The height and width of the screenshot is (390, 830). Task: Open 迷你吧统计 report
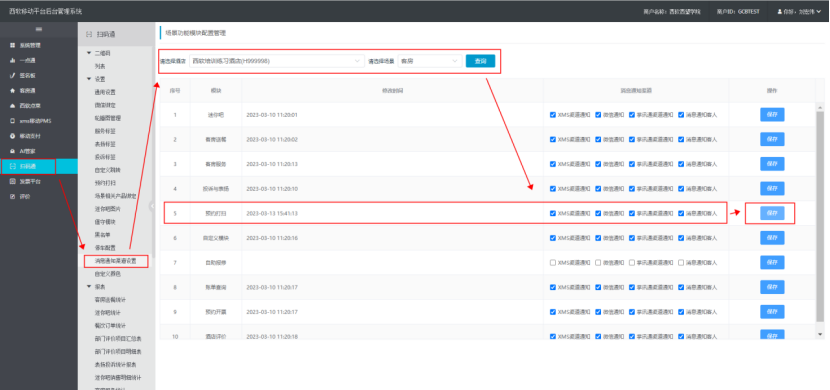pyautogui.click(x=108, y=313)
